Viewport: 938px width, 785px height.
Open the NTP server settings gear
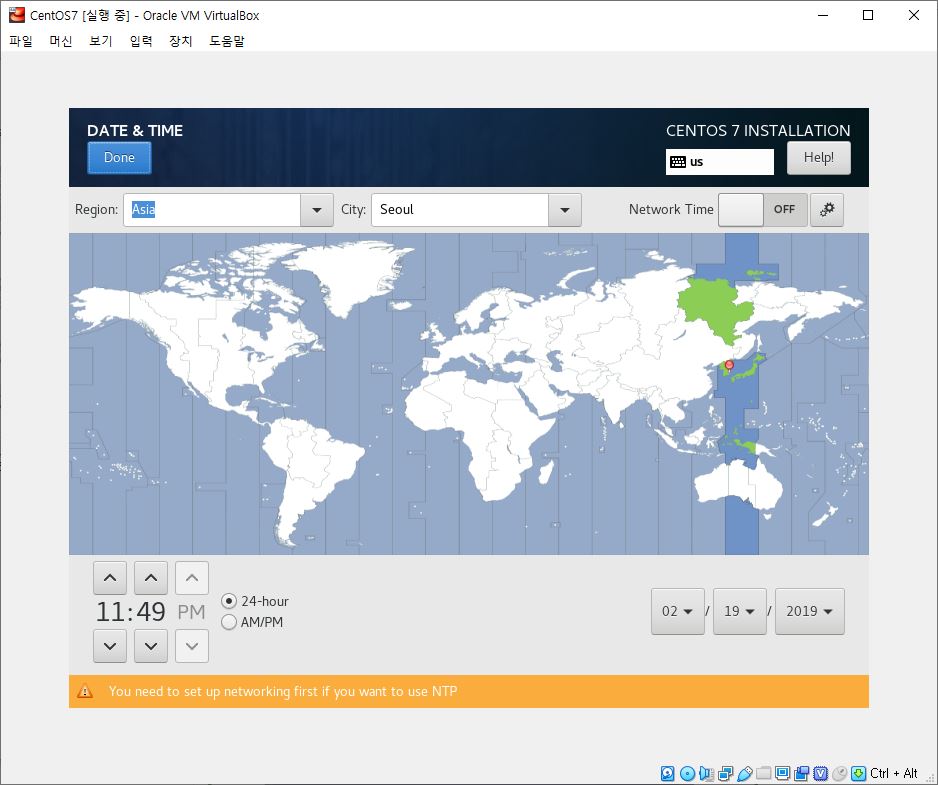pyautogui.click(x=827, y=209)
